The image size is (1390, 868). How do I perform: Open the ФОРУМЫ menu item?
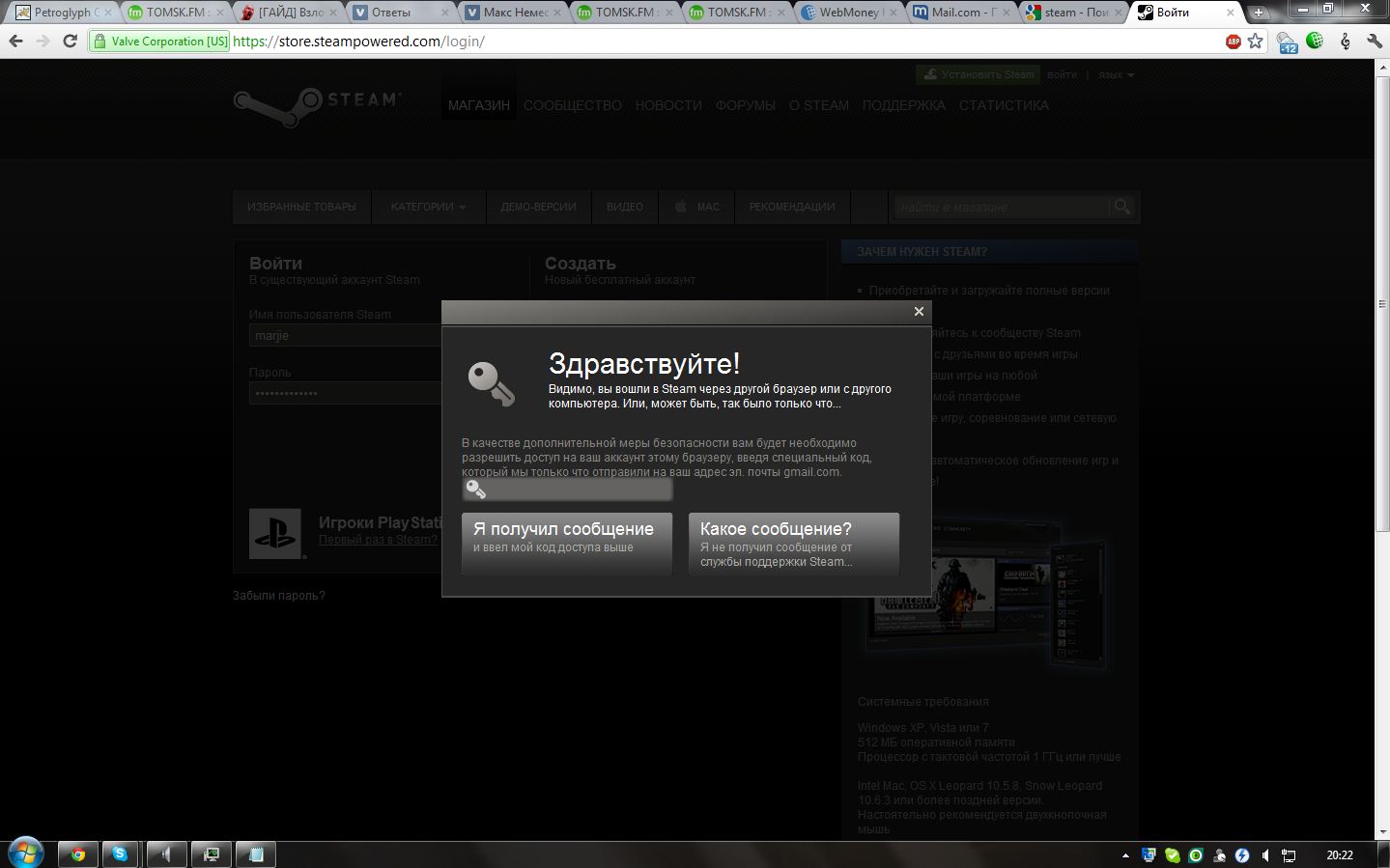tap(746, 105)
